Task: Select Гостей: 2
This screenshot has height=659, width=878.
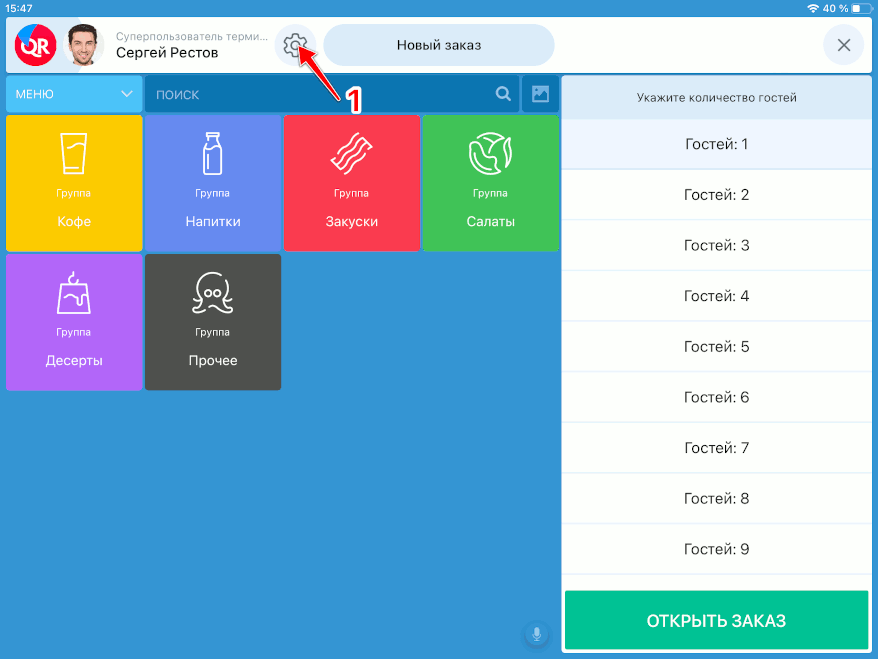Action: tap(716, 194)
